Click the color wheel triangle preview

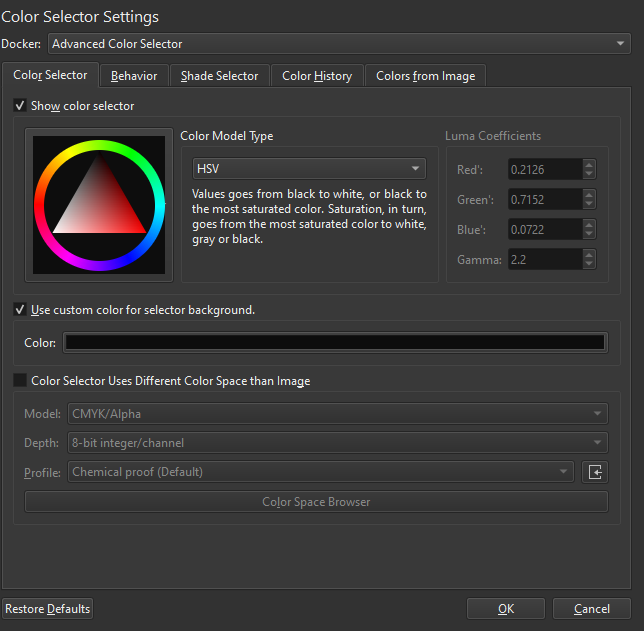99,205
